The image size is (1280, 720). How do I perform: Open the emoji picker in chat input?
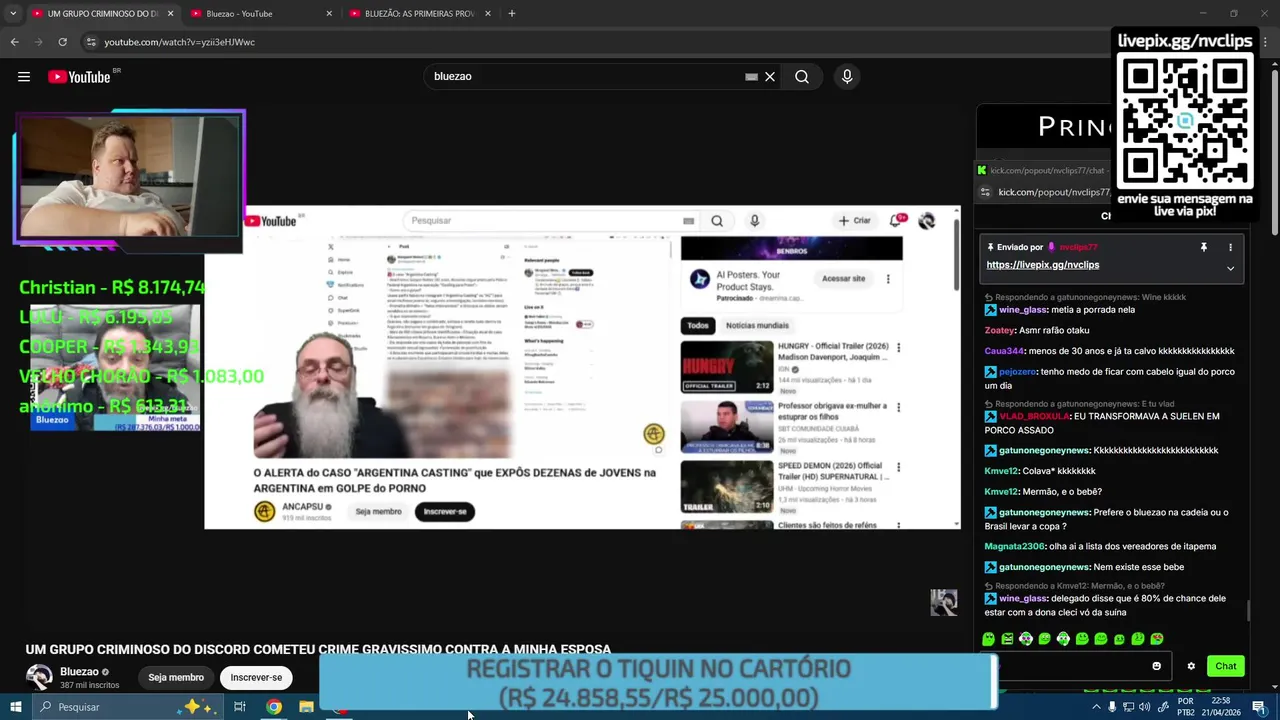coord(1157,666)
